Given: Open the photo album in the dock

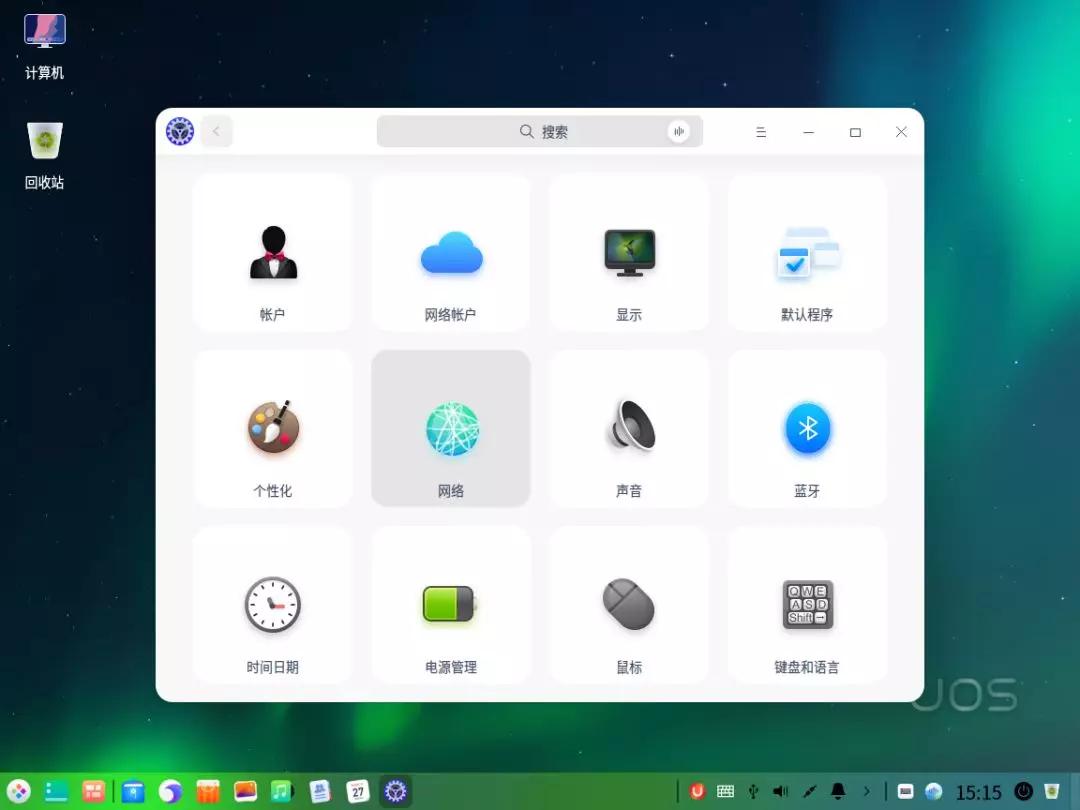Looking at the screenshot, I should [x=245, y=791].
